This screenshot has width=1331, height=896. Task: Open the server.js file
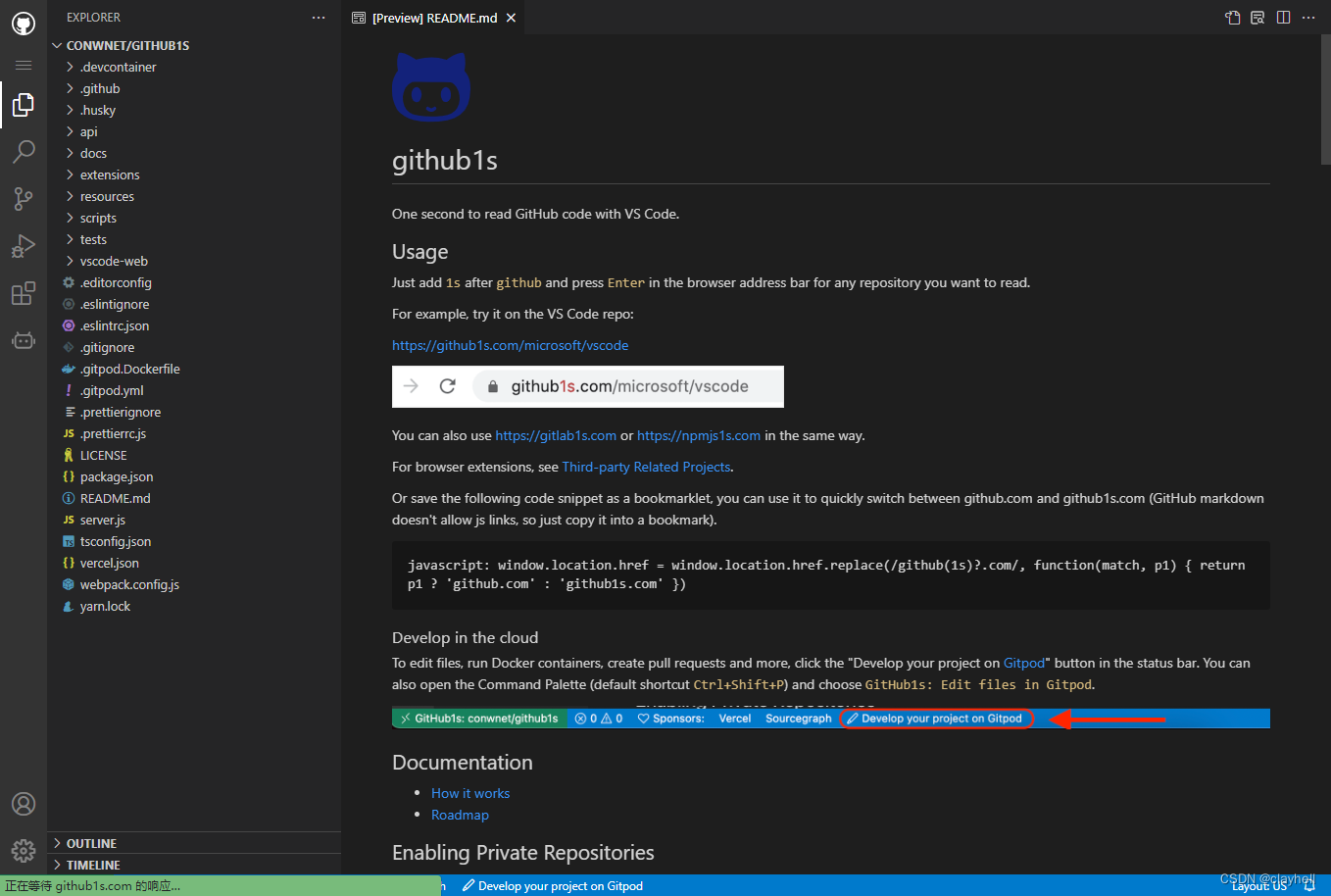194,520
